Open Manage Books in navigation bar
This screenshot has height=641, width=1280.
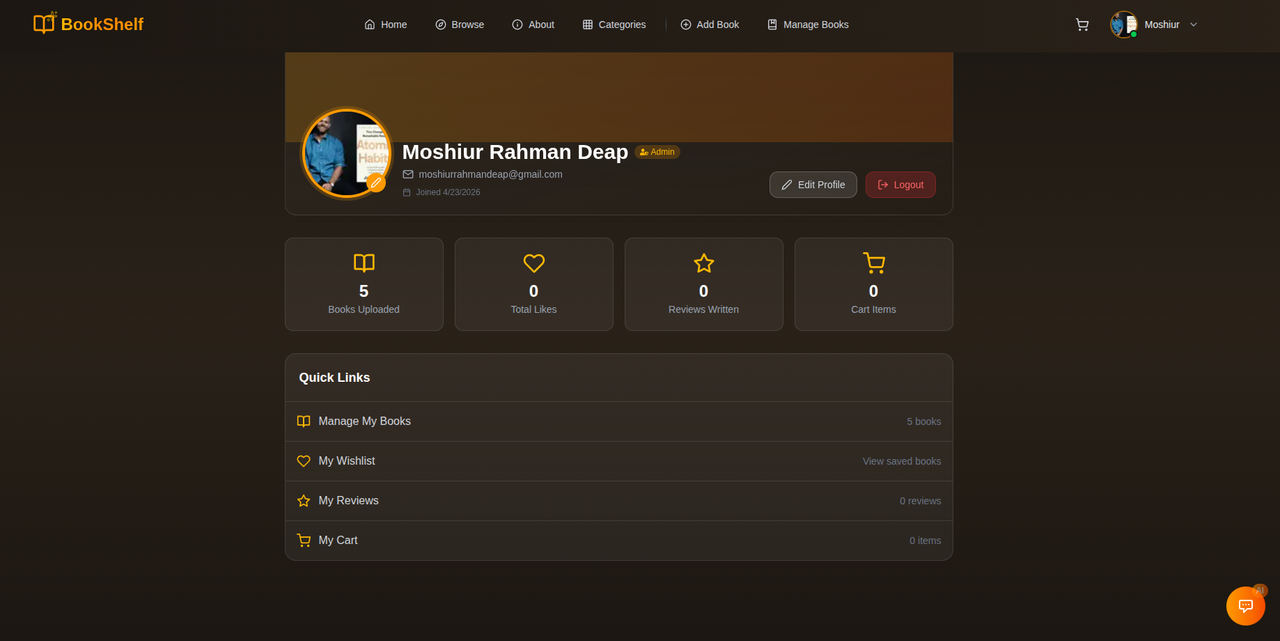808,24
